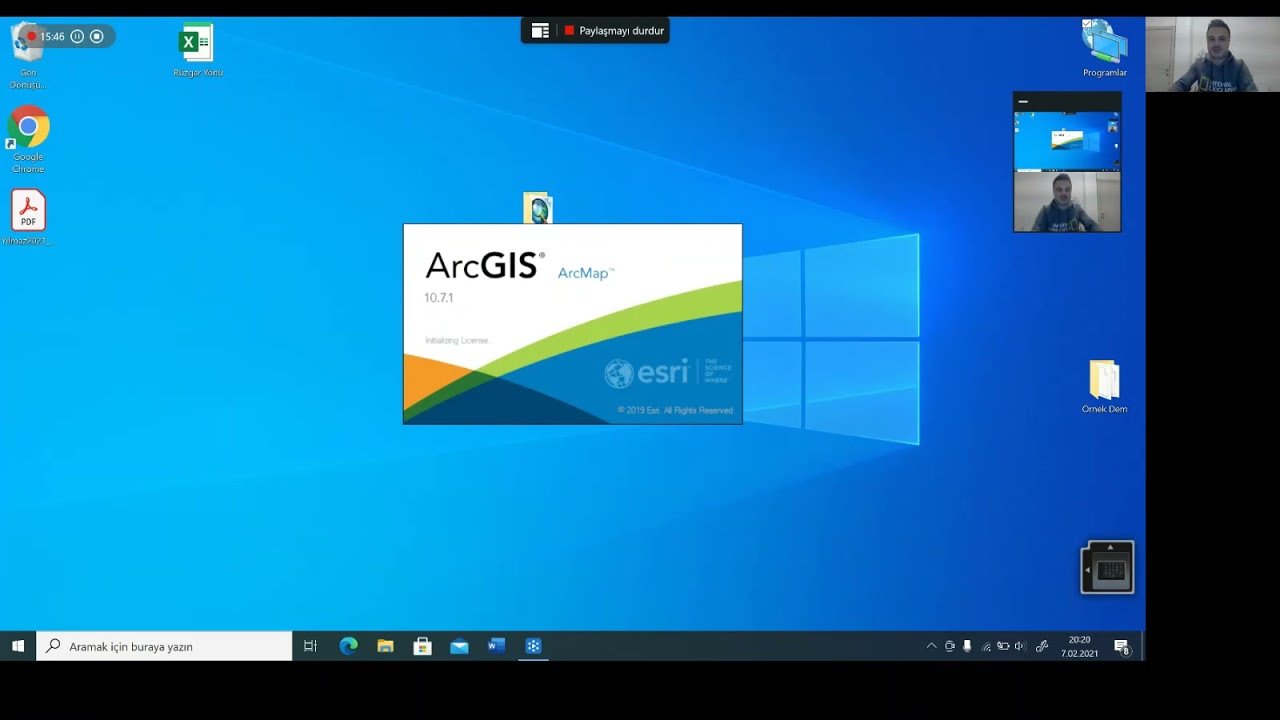This screenshot has width=1280, height=720.
Task: Open Word from the taskbar
Action: [496, 646]
